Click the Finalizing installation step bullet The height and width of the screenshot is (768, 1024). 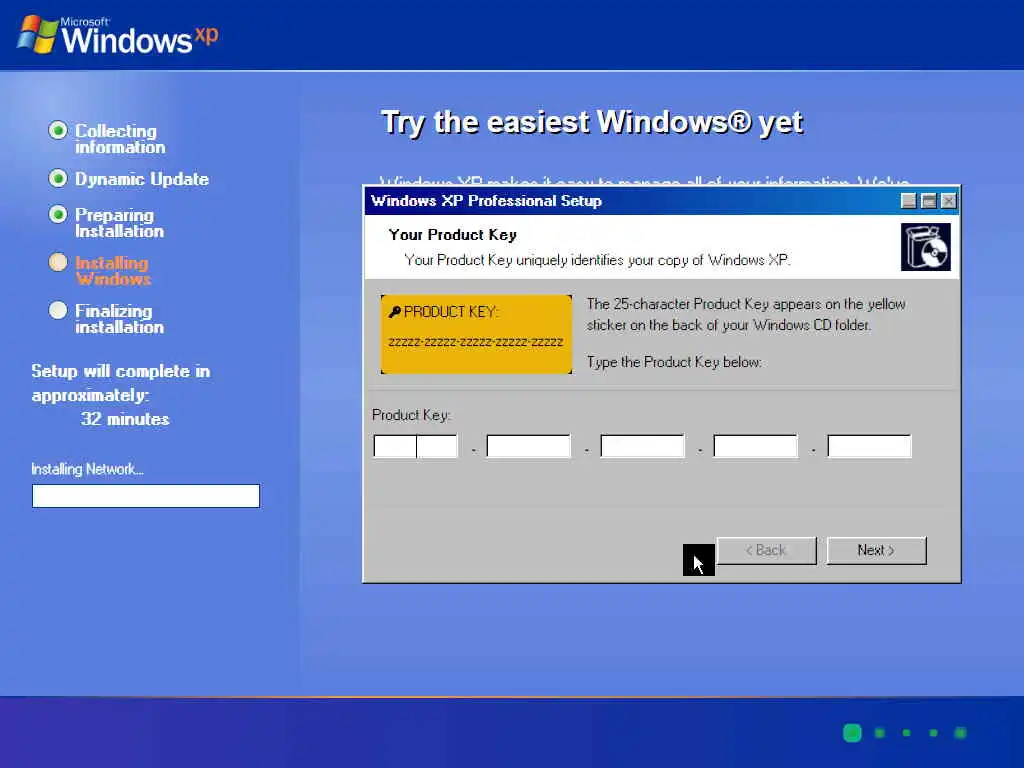(58, 310)
